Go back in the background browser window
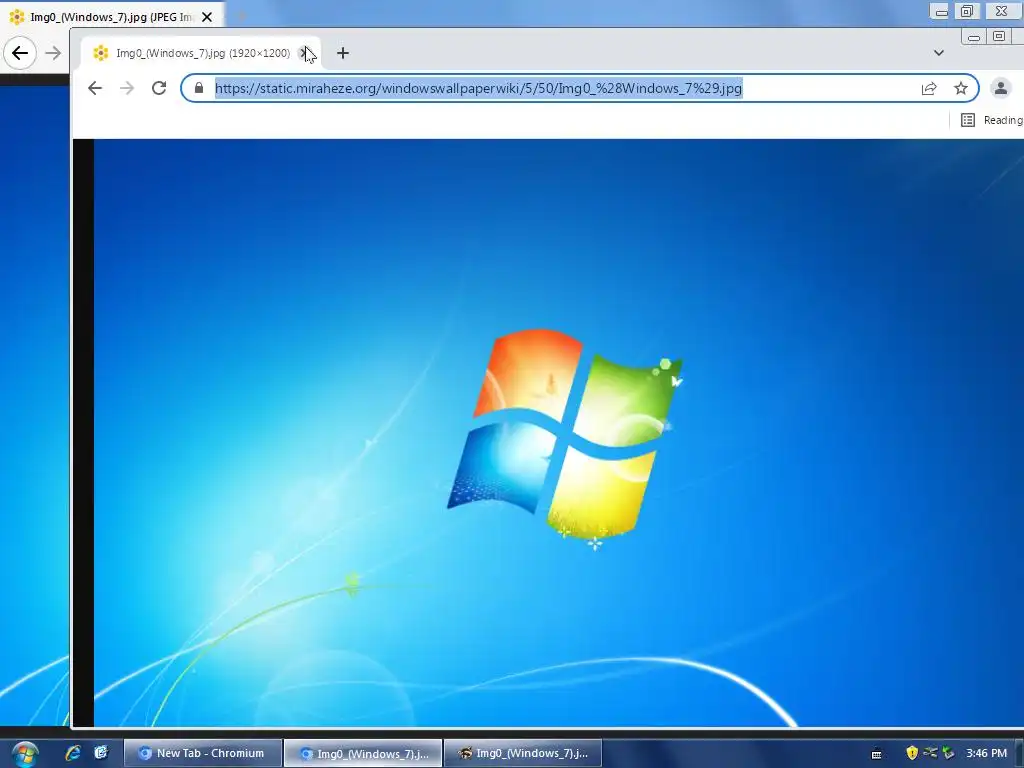This screenshot has height=768, width=1024. click(x=20, y=53)
